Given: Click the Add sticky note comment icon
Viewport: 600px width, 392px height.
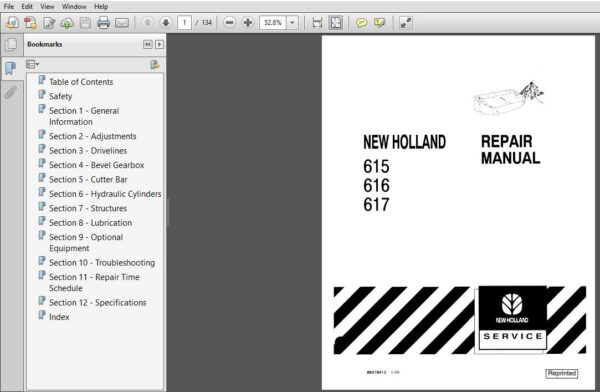Looking at the screenshot, I should point(361,23).
